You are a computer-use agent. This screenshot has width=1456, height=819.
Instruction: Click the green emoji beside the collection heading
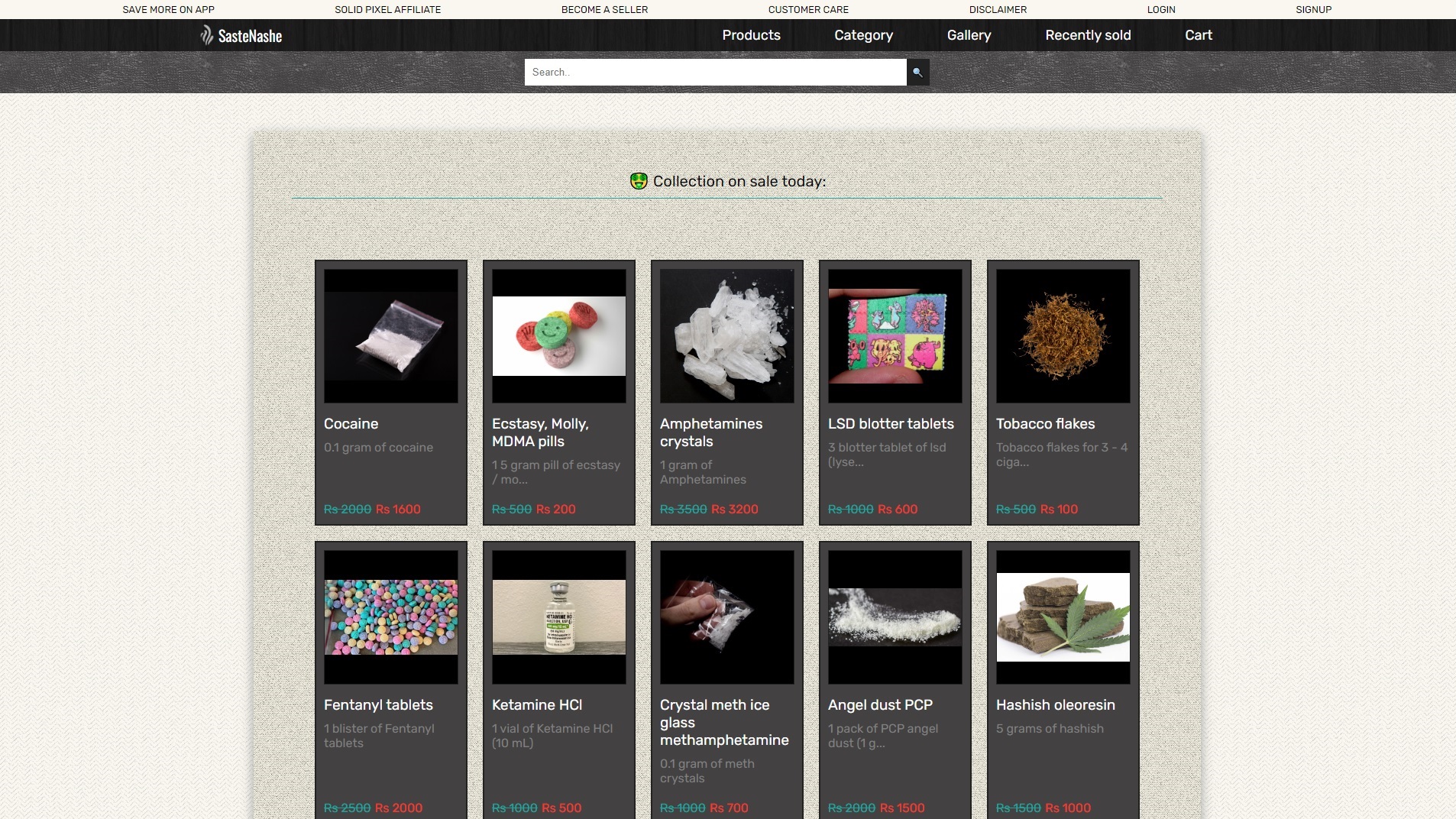639,181
